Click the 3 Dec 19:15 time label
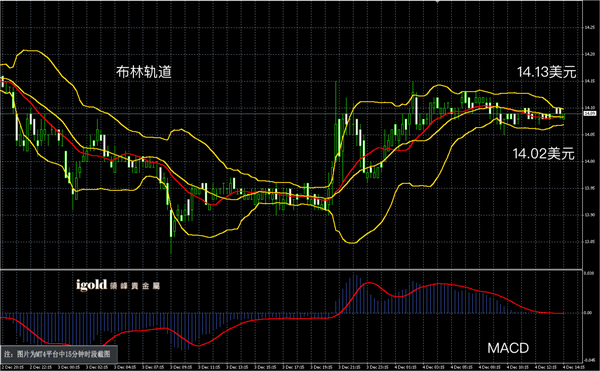Viewport: 600px width, 371px height. coord(321,368)
